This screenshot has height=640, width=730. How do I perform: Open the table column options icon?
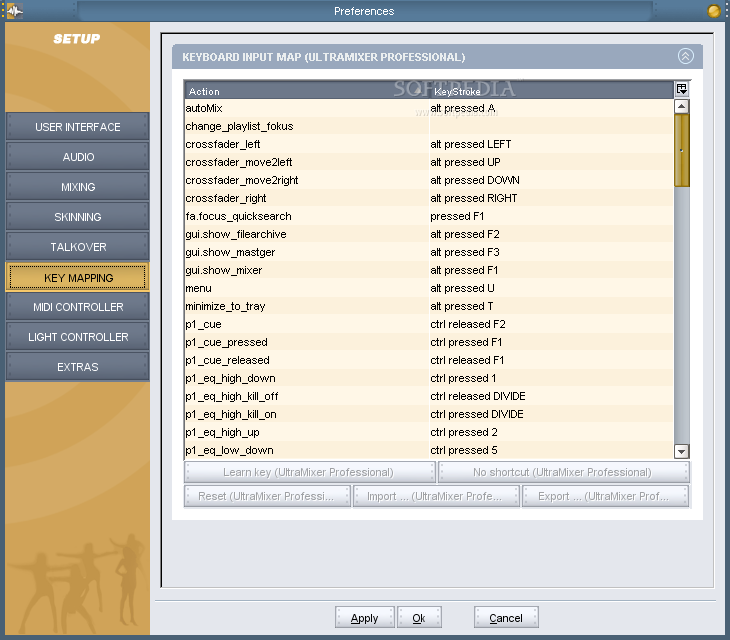pyautogui.click(x=682, y=89)
